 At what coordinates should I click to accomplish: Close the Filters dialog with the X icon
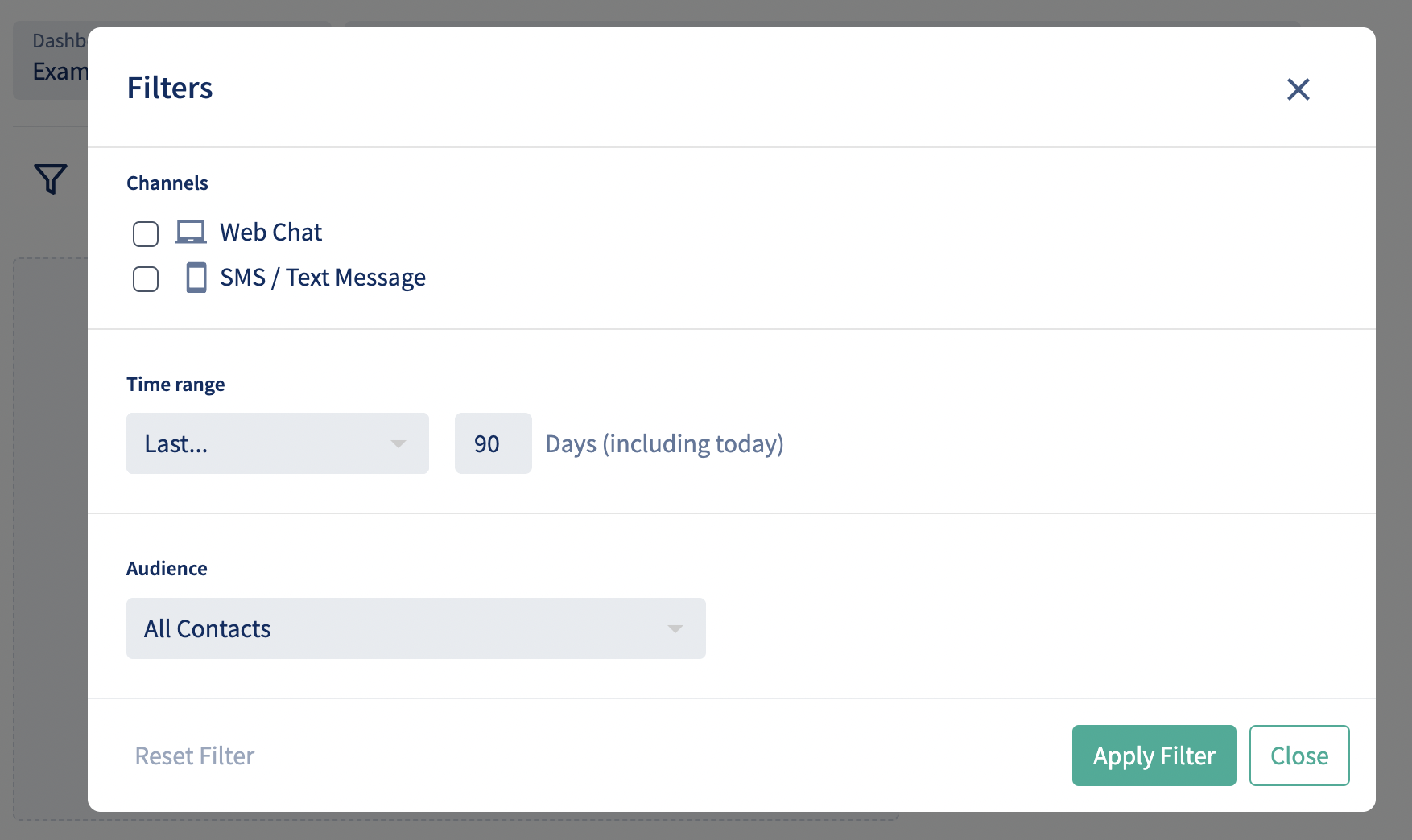click(1298, 89)
